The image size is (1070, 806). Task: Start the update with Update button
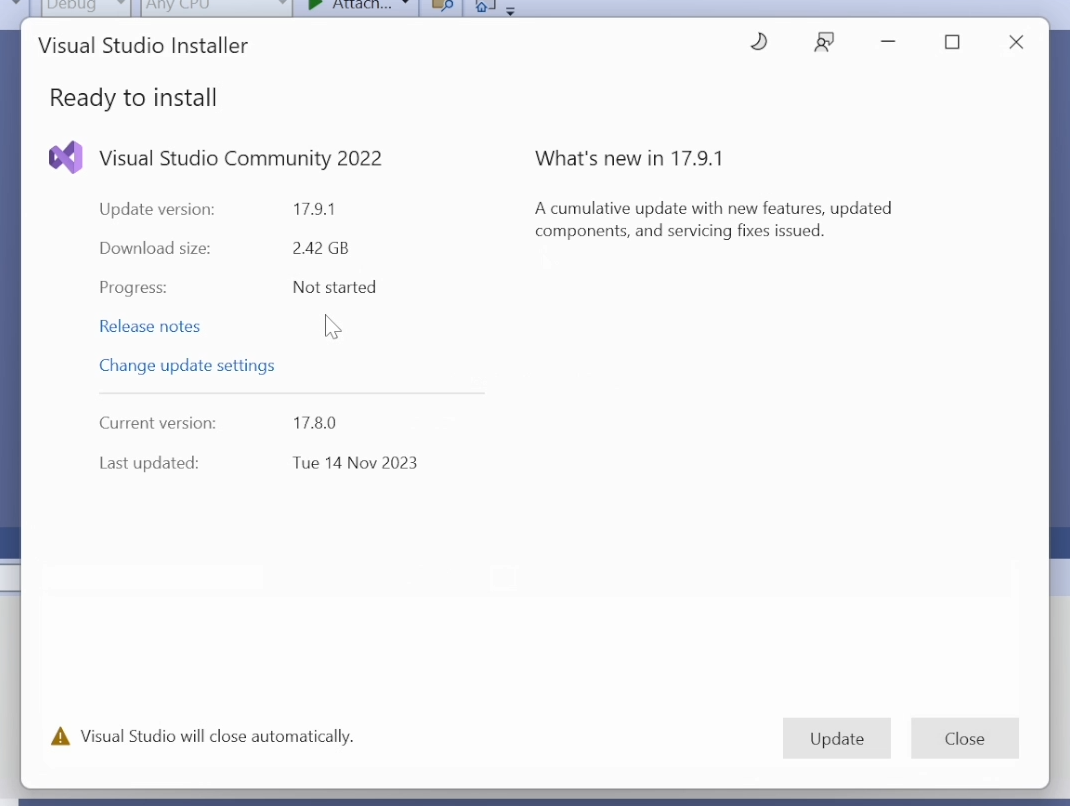(837, 738)
